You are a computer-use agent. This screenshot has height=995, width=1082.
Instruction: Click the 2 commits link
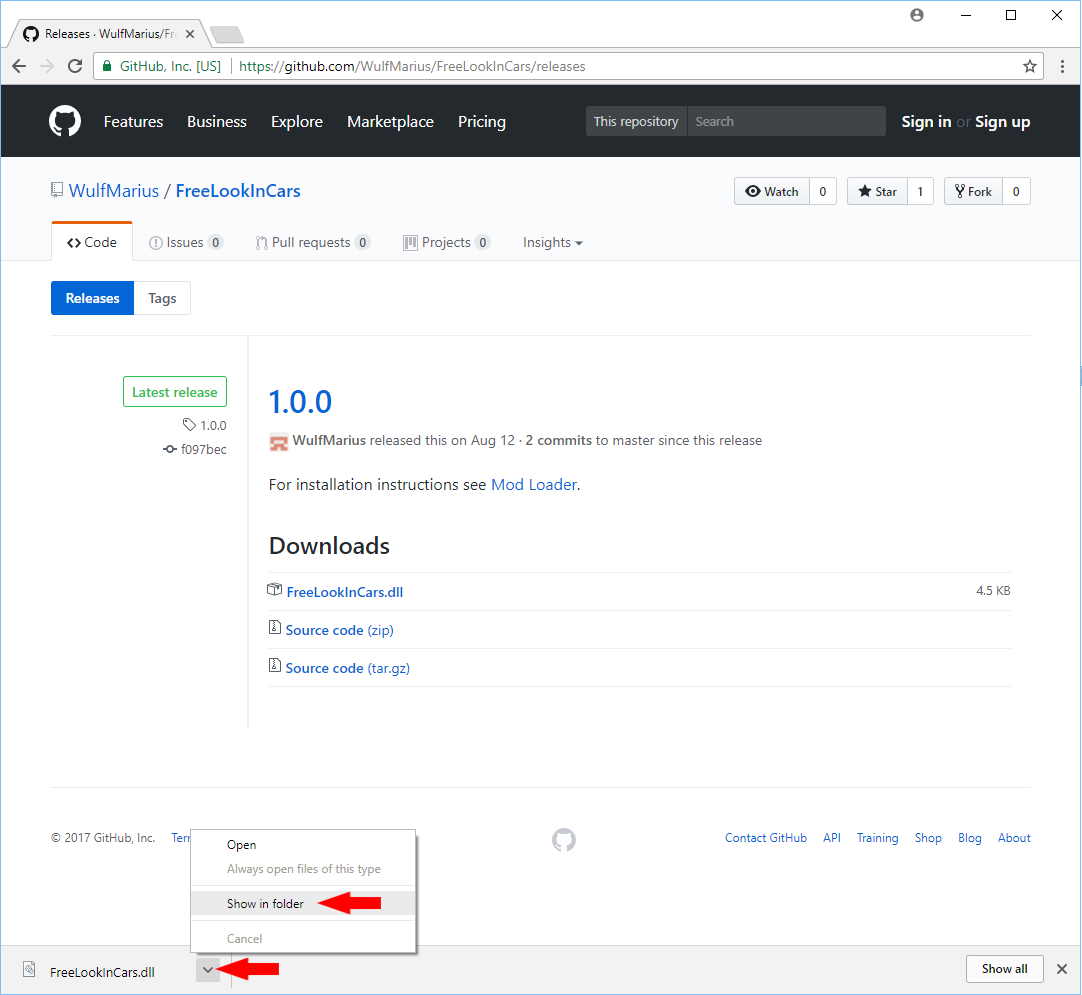pos(558,440)
